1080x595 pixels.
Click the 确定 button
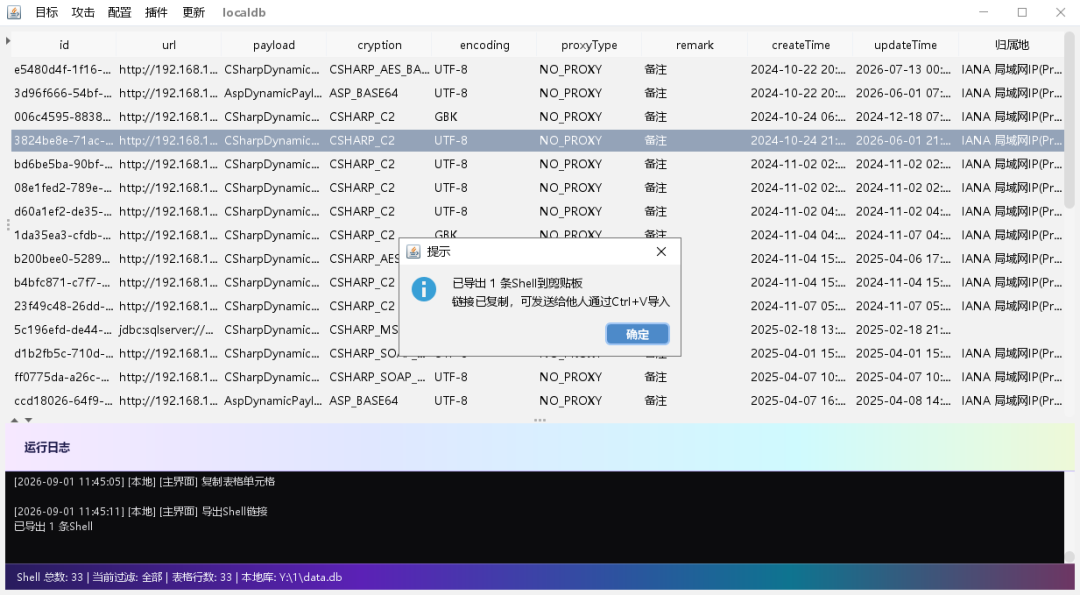(x=637, y=334)
